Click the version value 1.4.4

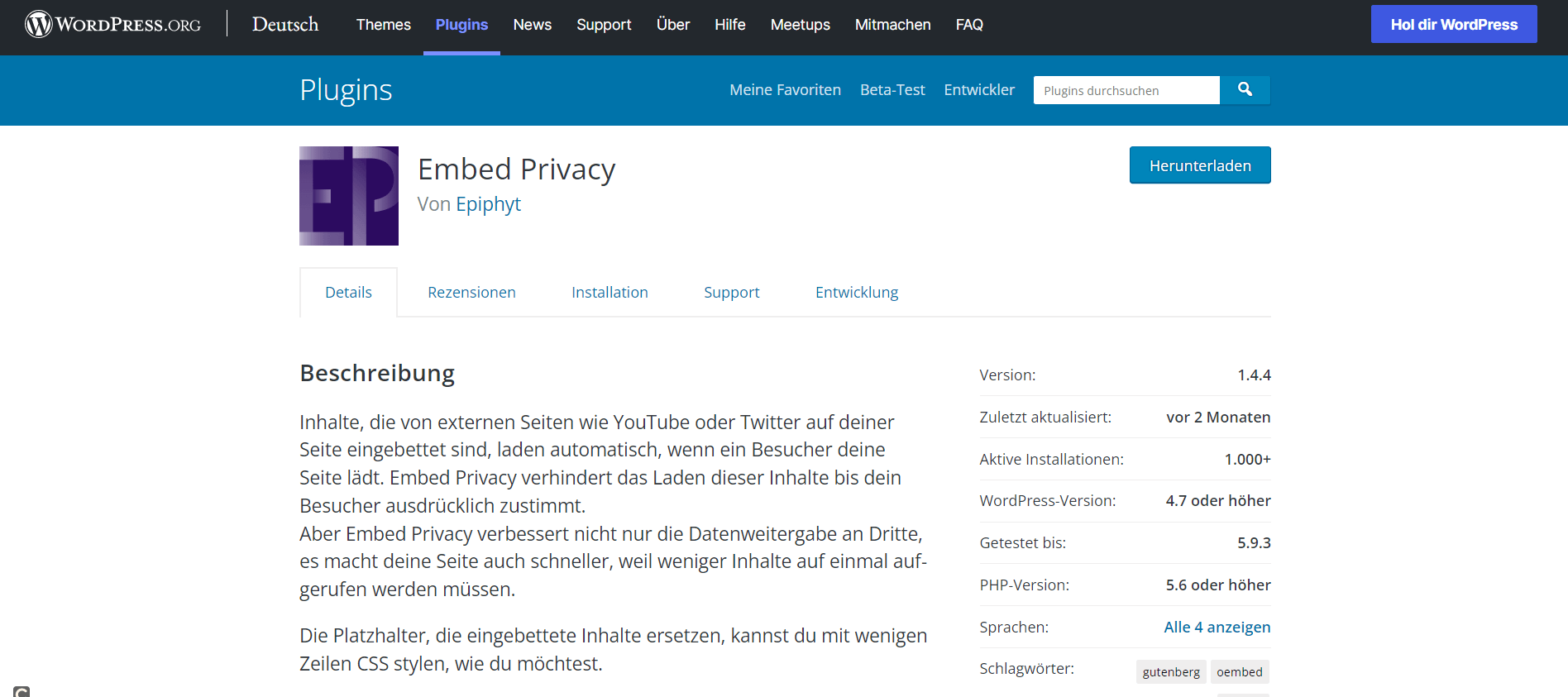tap(1254, 375)
